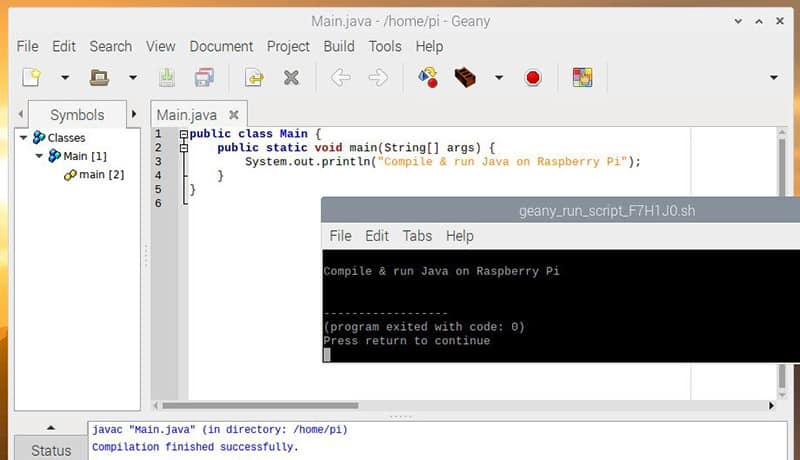Create a new file with toolbar icon
The height and width of the screenshot is (460, 800).
point(32,77)
